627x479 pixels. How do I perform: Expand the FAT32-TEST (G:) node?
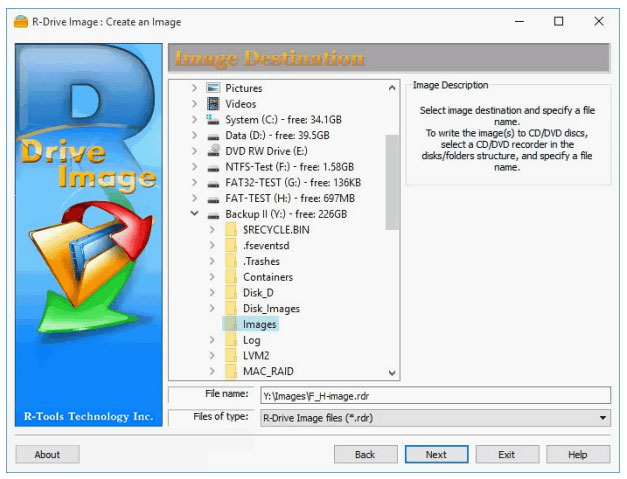pos(194,182)
